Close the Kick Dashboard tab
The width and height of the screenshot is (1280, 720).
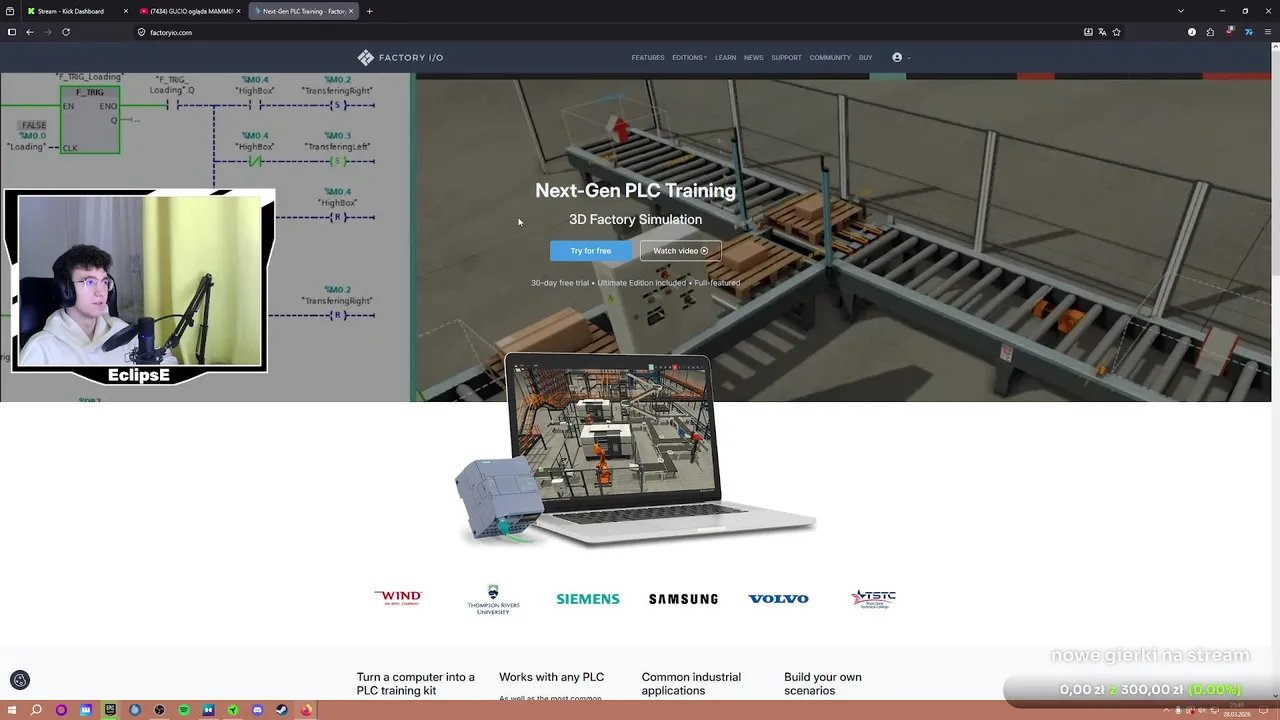pyautogui.click(x=125, y=11)
